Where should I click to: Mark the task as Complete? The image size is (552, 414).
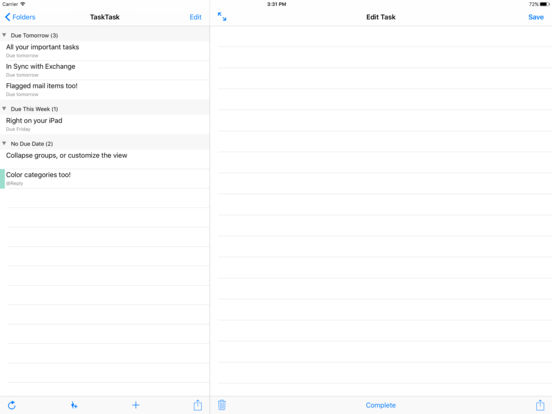pos(381,405)
